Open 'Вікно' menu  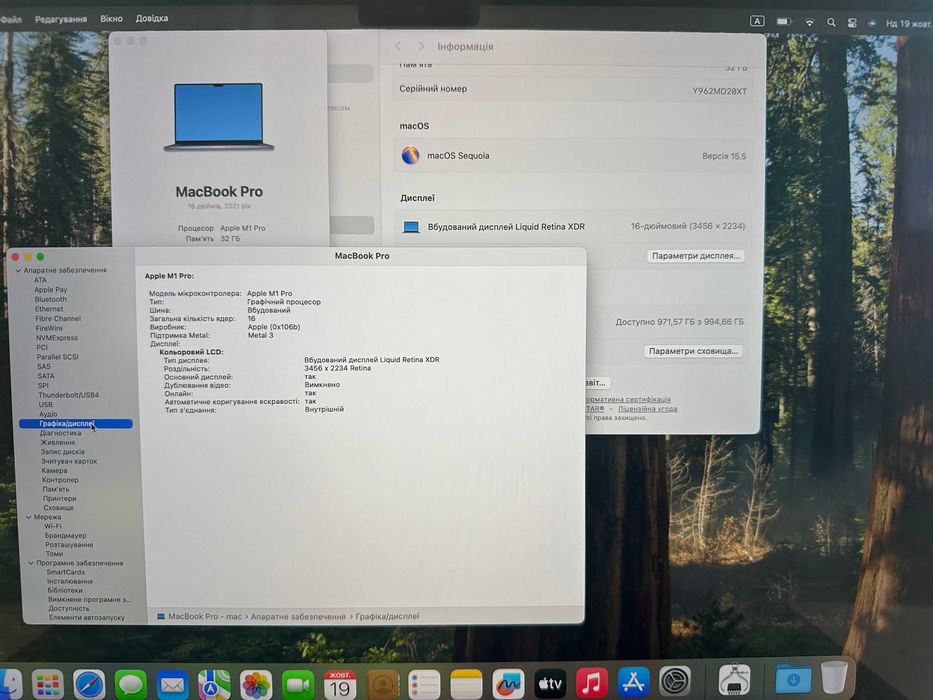pyautogui.click(x=111, y=18)
